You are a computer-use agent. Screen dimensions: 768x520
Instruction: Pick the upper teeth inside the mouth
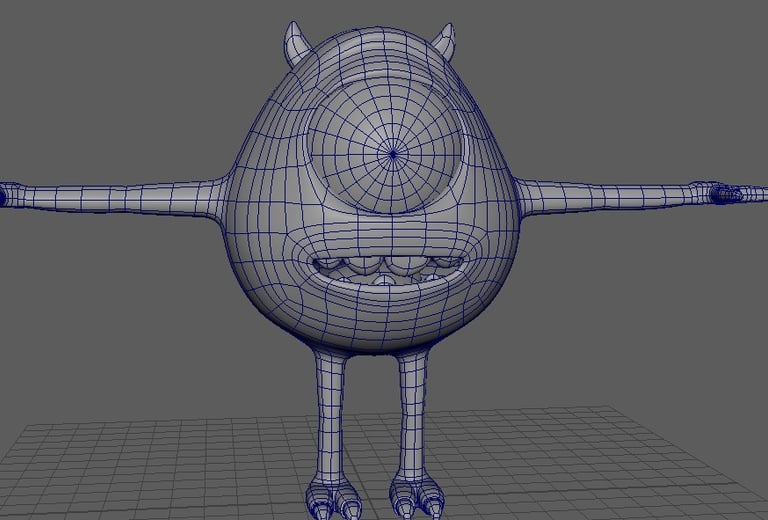pos(387,265)
